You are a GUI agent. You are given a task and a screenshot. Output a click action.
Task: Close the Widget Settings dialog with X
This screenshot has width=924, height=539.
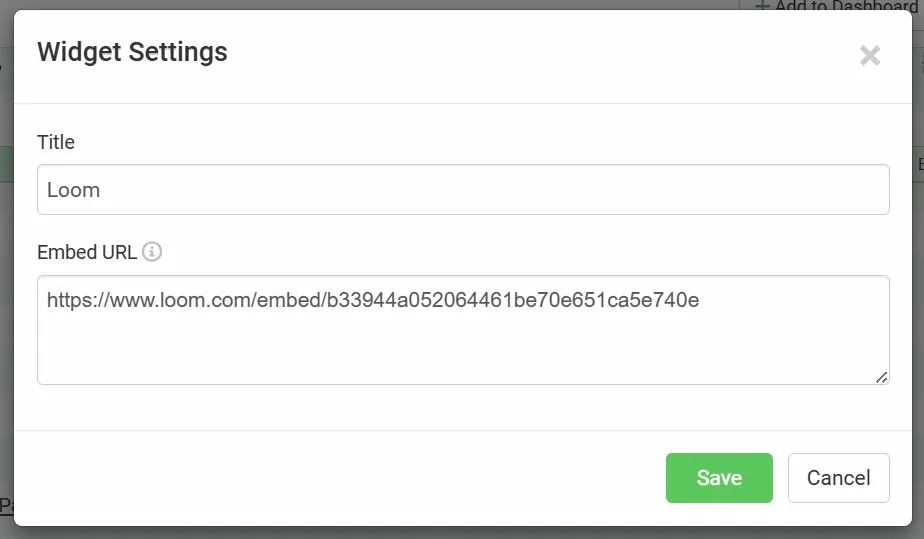click(869, 56)
